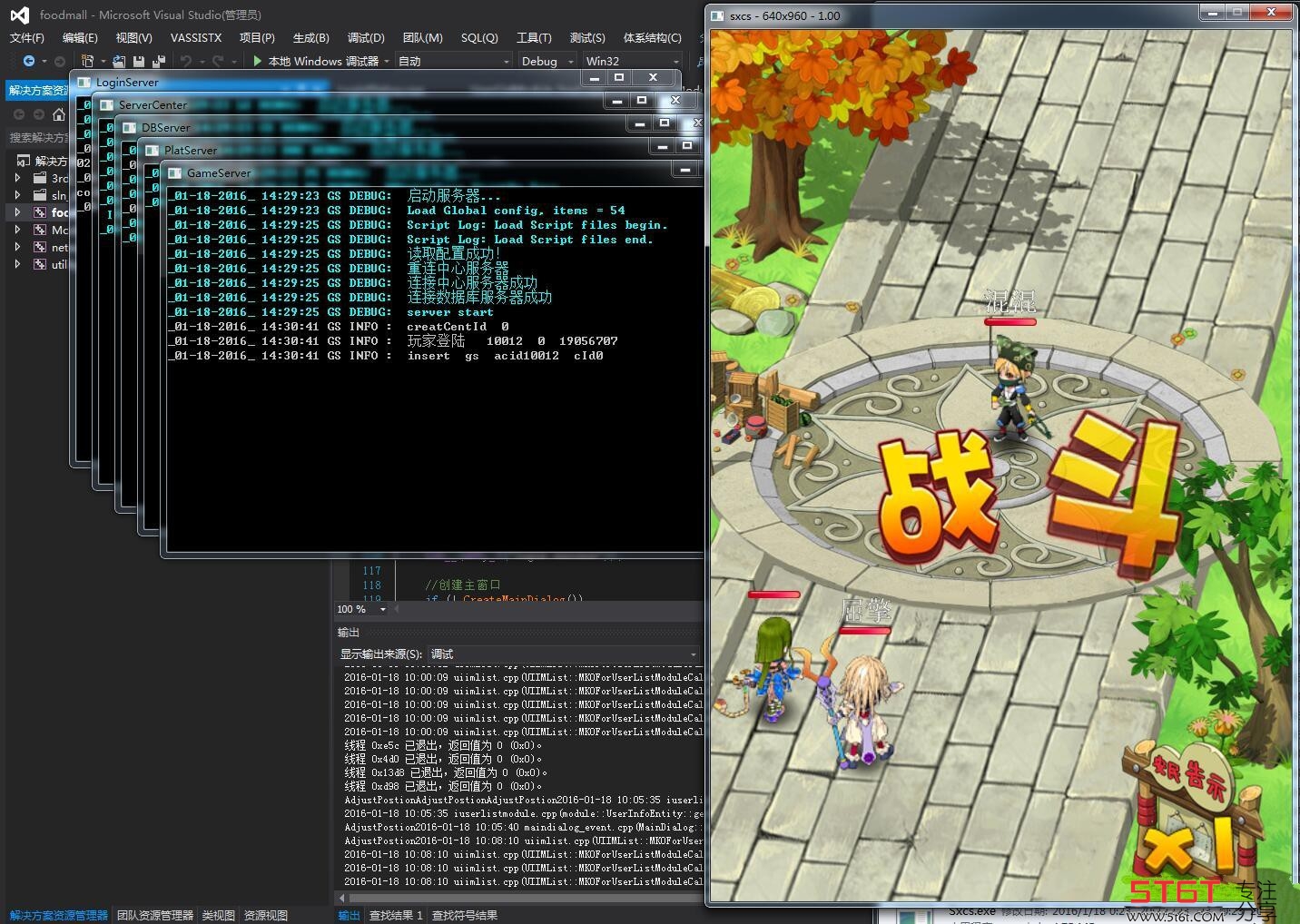The width and height of the screenshot is (1300, 924).
Task: Click the Navigate Backward arrow in toolbar
Action: tap(29, 61)
